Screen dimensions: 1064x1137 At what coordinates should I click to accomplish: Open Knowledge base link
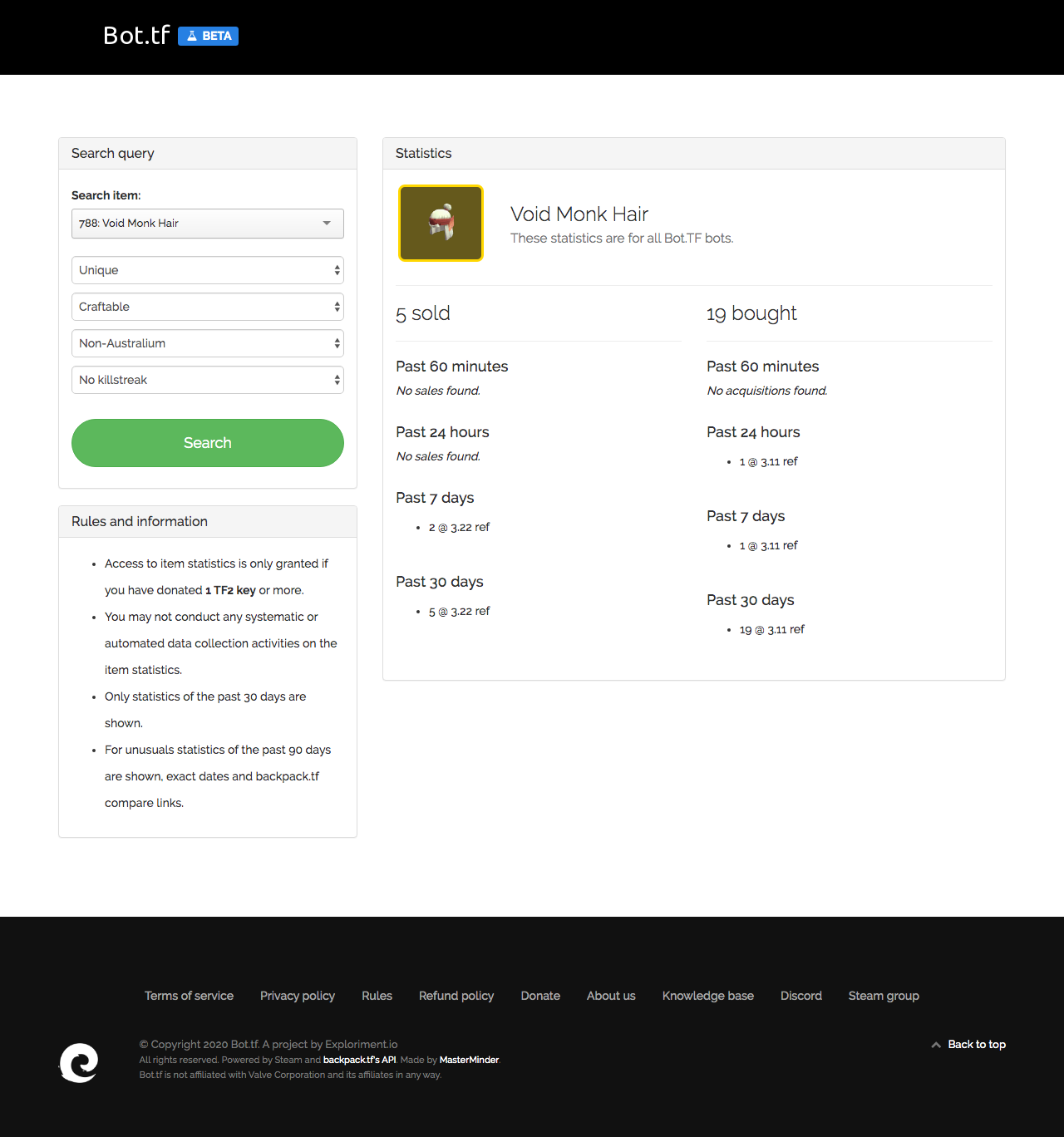tap(708, 996)
